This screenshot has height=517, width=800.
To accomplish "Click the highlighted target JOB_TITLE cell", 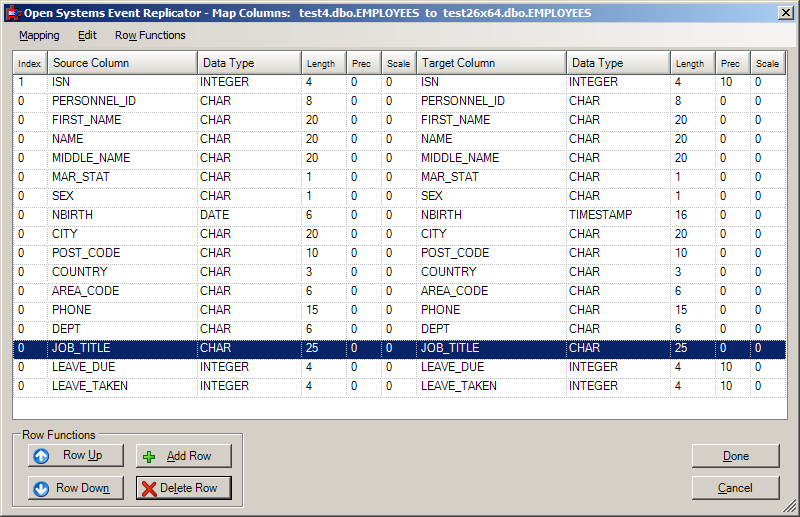I will point(491,348).
